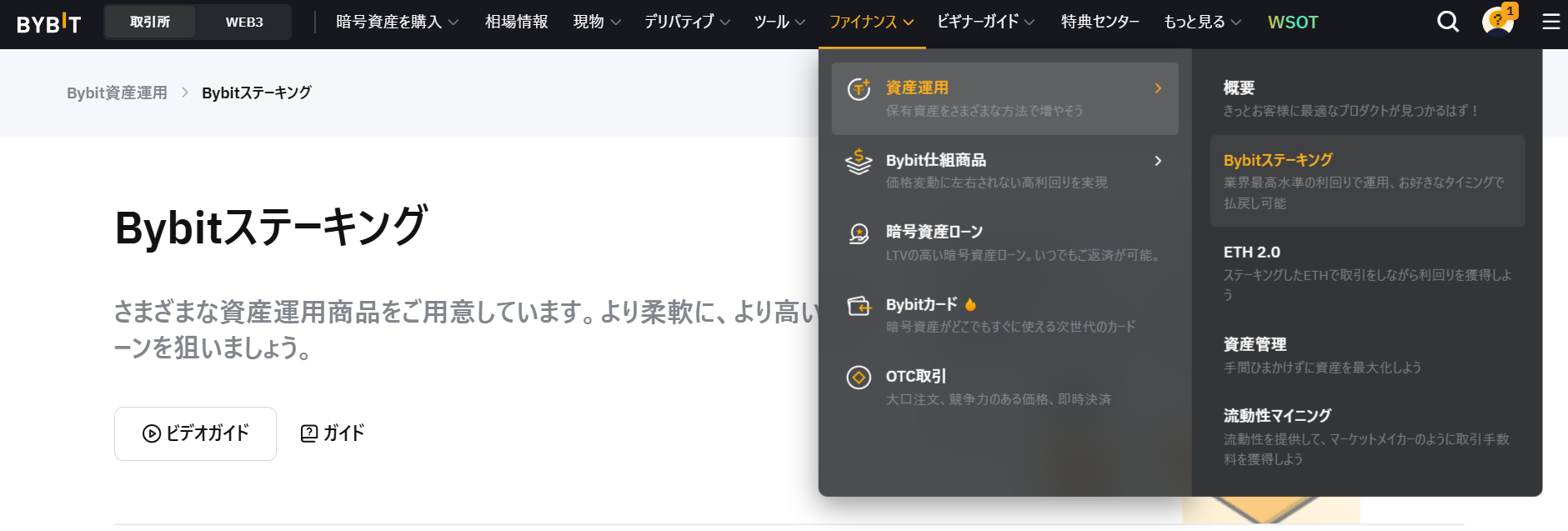Expand the 資産運用 submenu arrow

point(1158,88)
